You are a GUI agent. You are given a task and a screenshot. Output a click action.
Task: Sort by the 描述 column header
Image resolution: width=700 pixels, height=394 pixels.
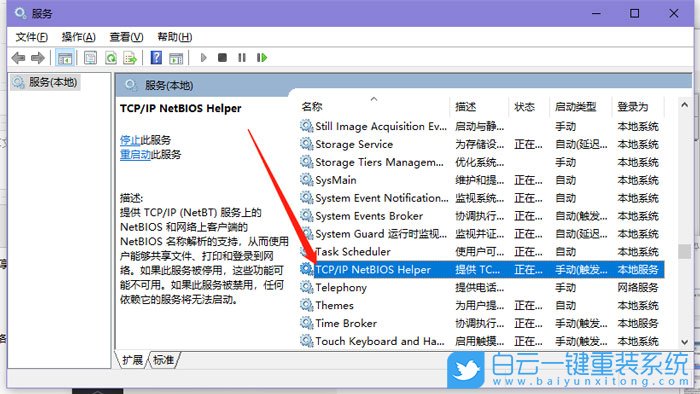coord(466,107)
